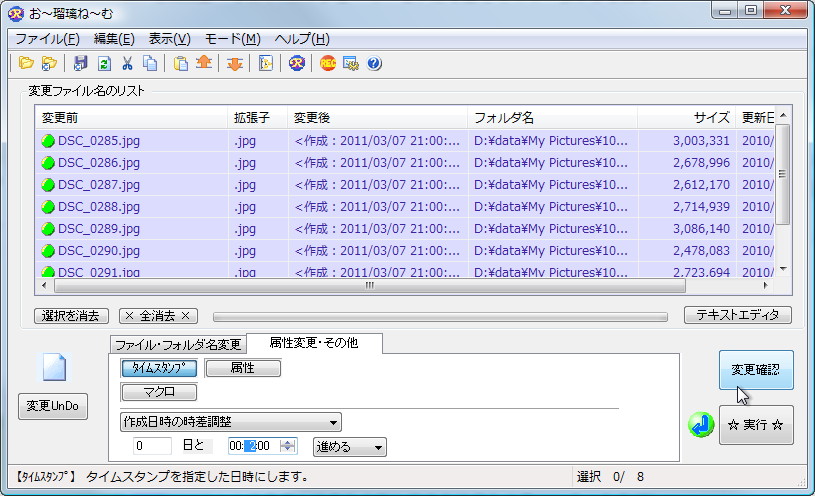The width and height of the screenshot is (815, 496).
Task: Click the time spinner arrows next to 00:2:00
Action: 287,446
